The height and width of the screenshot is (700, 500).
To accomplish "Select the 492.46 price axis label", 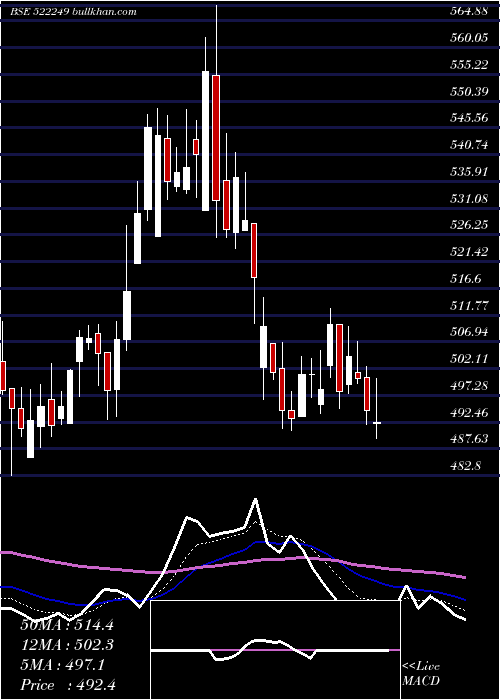I will pyautogui.click(x=468, y=412).
